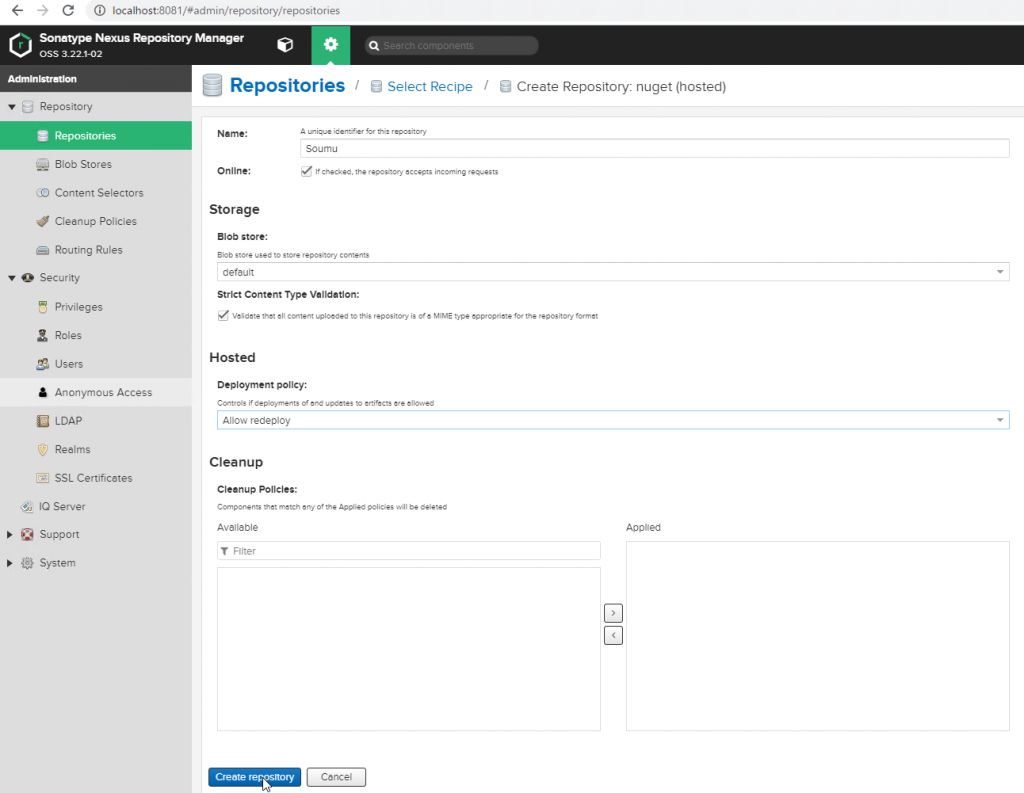The image size is (1024, 793).
Task: Open Anonymous Access in the sidebar
Action: [96, 392]
